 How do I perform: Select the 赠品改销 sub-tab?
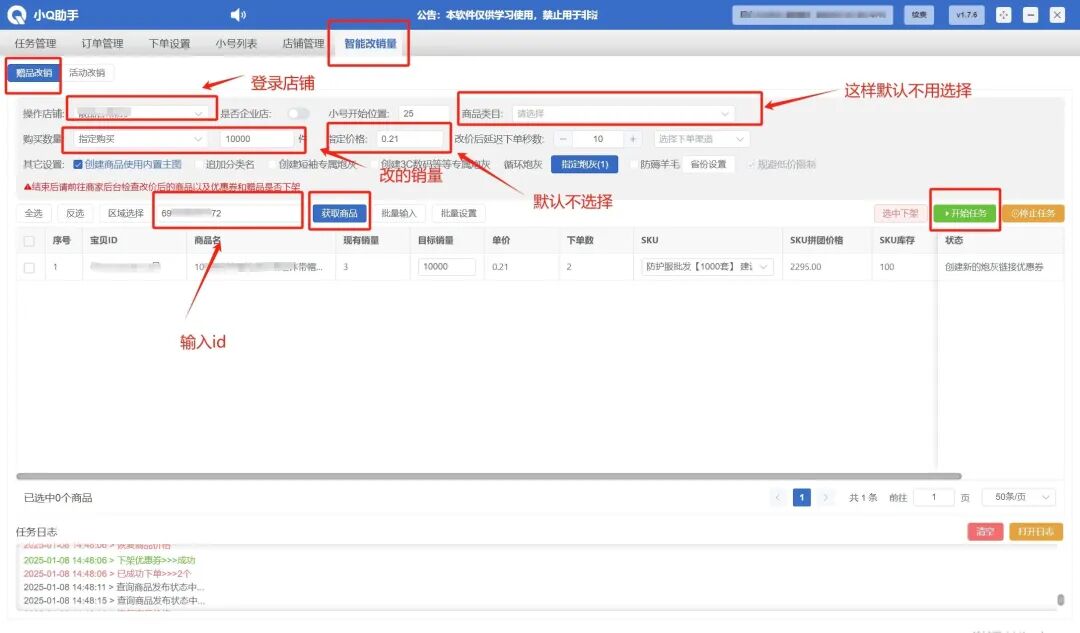coord(34,72)
